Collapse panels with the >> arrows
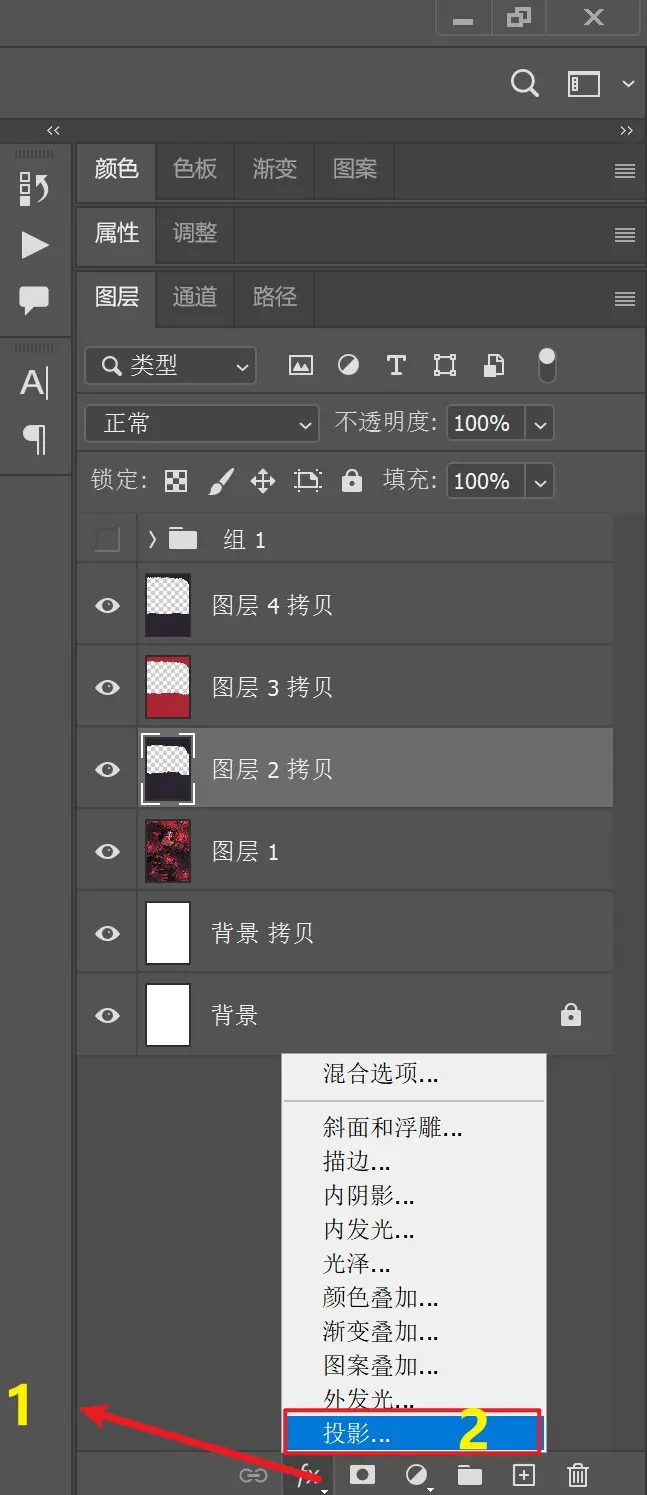Viewport: 647px width, 1495px height. point(626,131)
